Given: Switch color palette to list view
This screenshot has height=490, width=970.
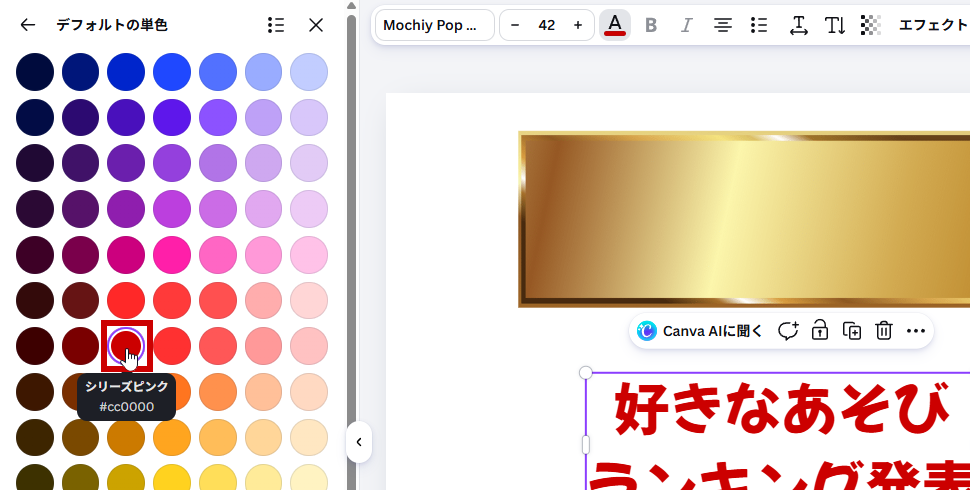Looking at the screenshot, I should pos(276,25).
